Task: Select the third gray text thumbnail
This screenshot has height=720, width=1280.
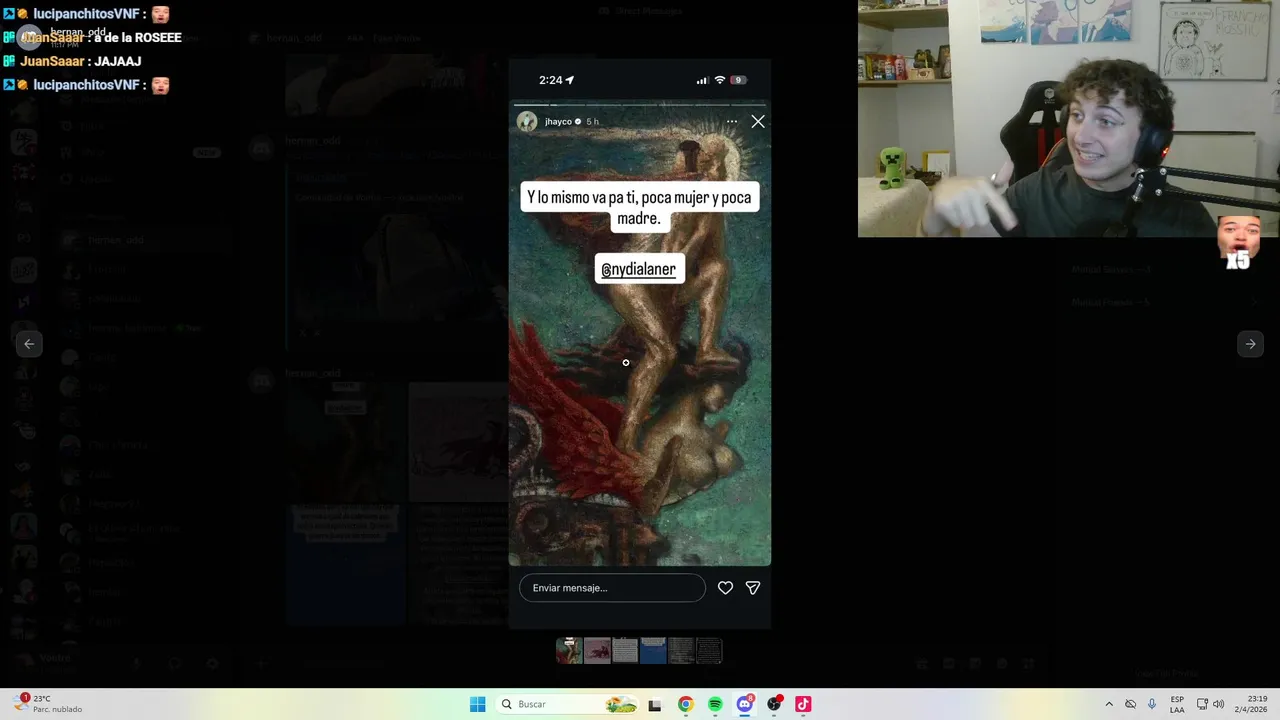Action: [625, 651]
